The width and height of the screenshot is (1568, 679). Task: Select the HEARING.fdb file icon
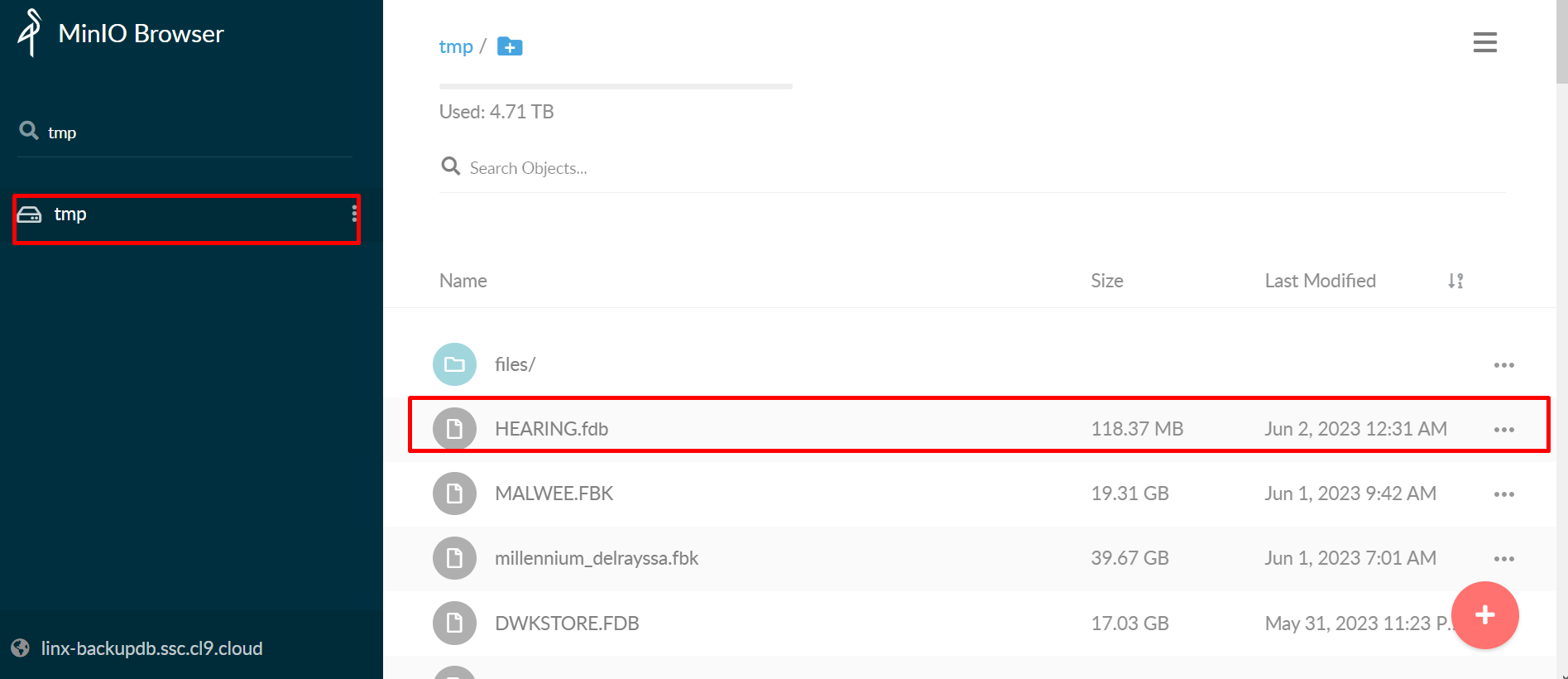pos(454,429)
